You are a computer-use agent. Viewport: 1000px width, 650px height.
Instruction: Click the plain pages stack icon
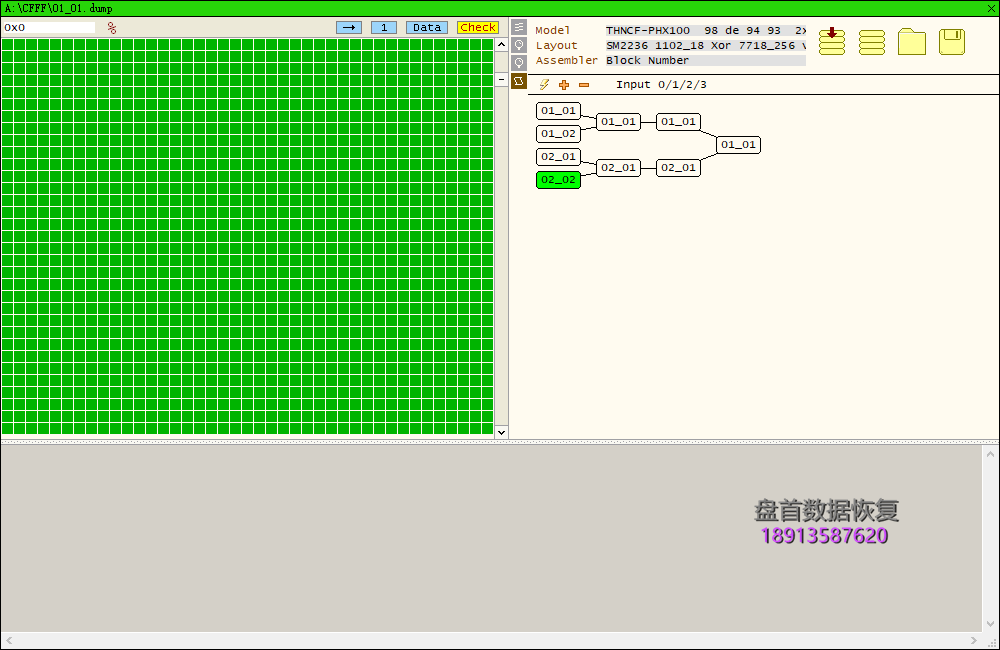click(x=871, y=42)
